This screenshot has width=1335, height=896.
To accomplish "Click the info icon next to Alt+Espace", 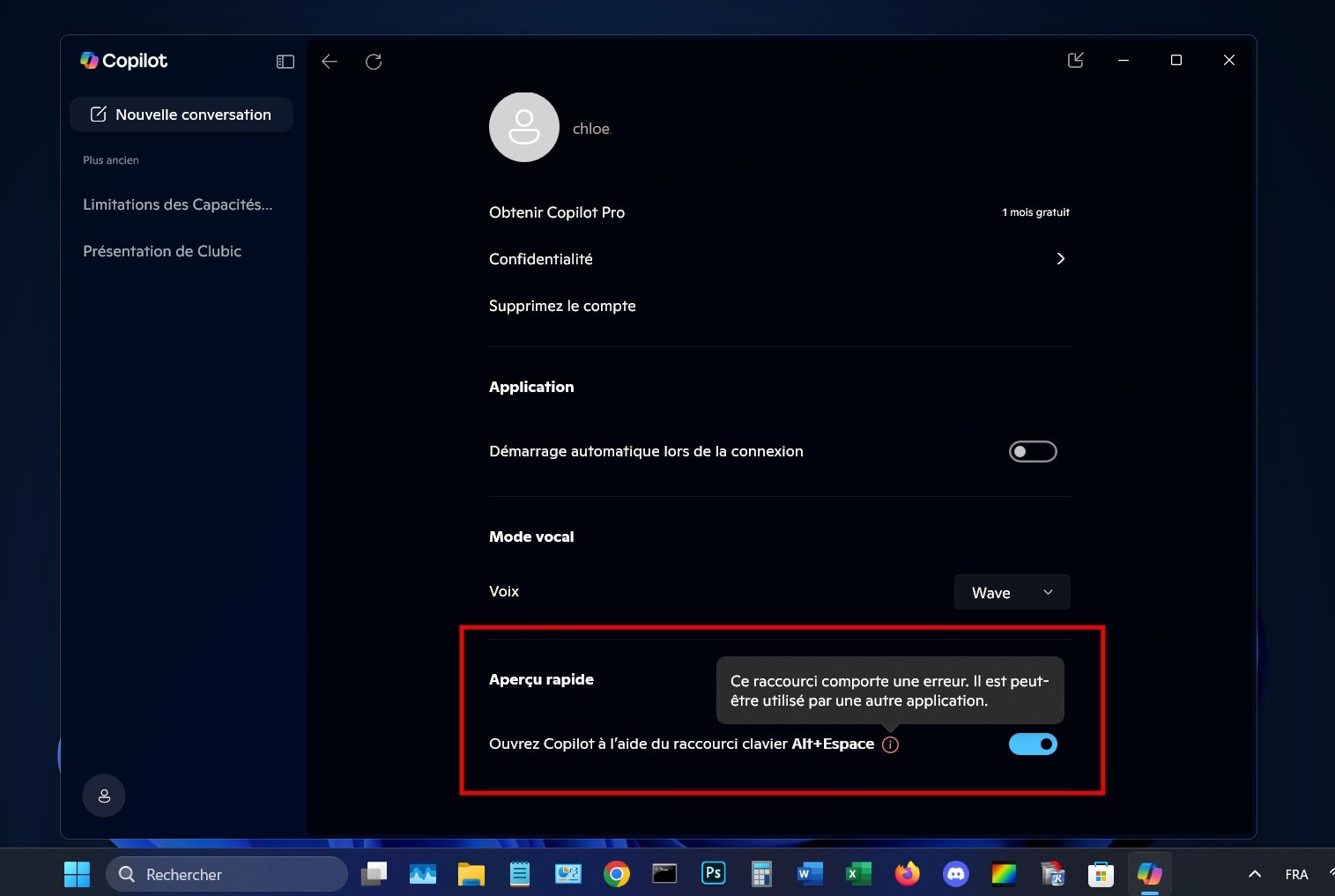I will [890, 744].
